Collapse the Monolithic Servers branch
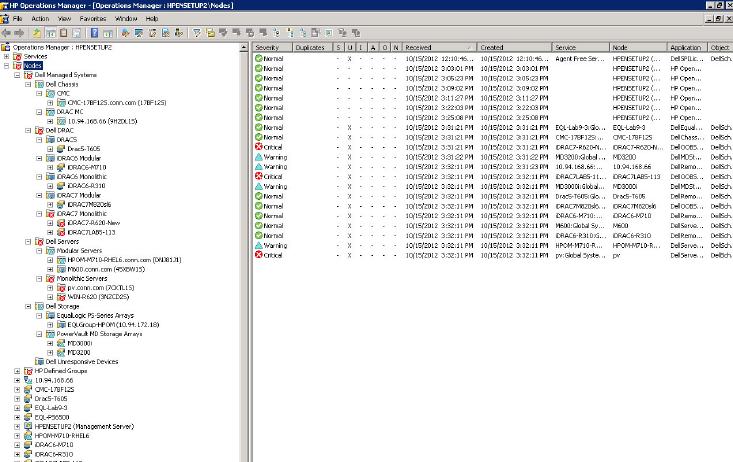 point(40,279)
